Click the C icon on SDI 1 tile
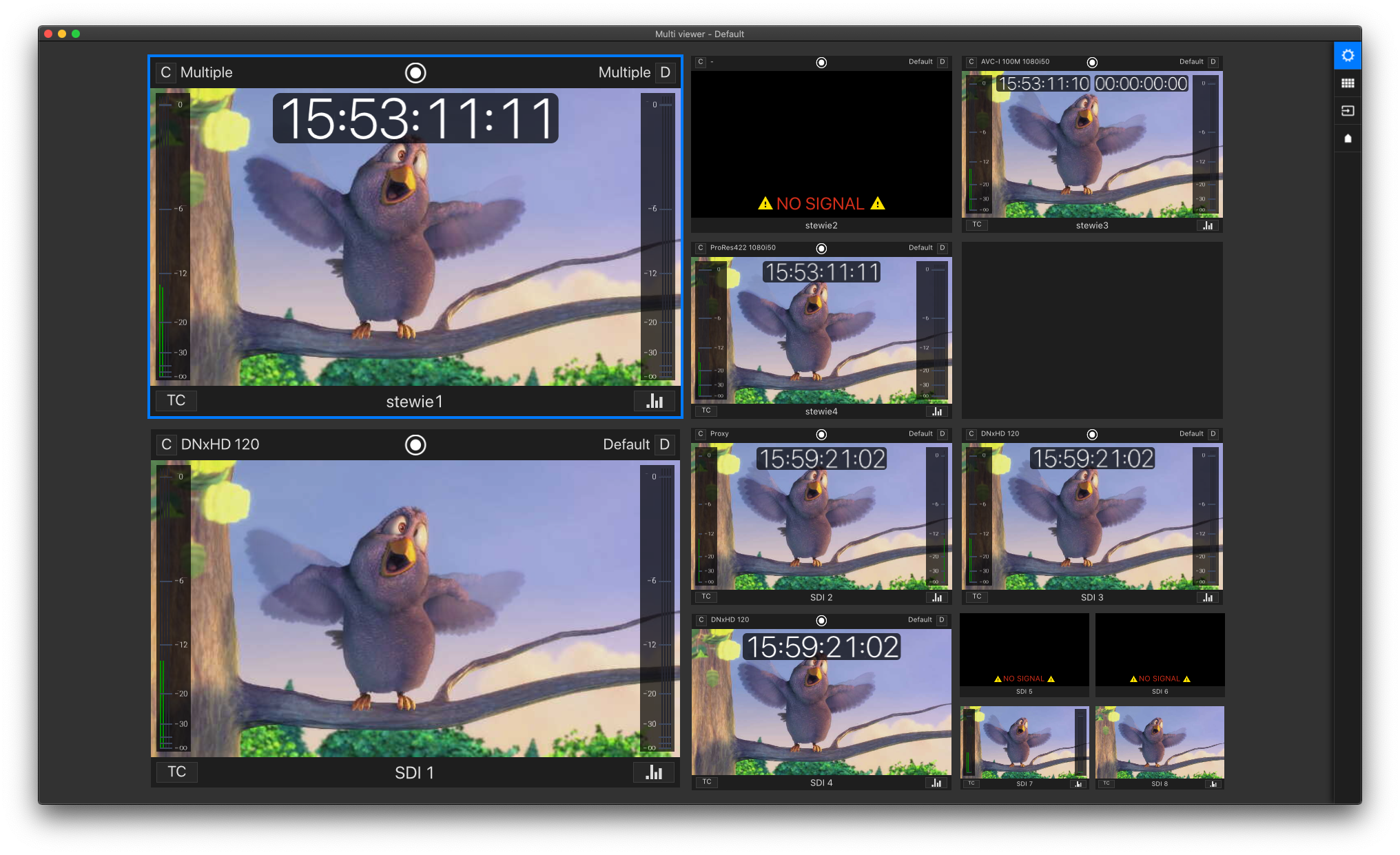Viewport: 1400px width, 855px height. [166, 444]
